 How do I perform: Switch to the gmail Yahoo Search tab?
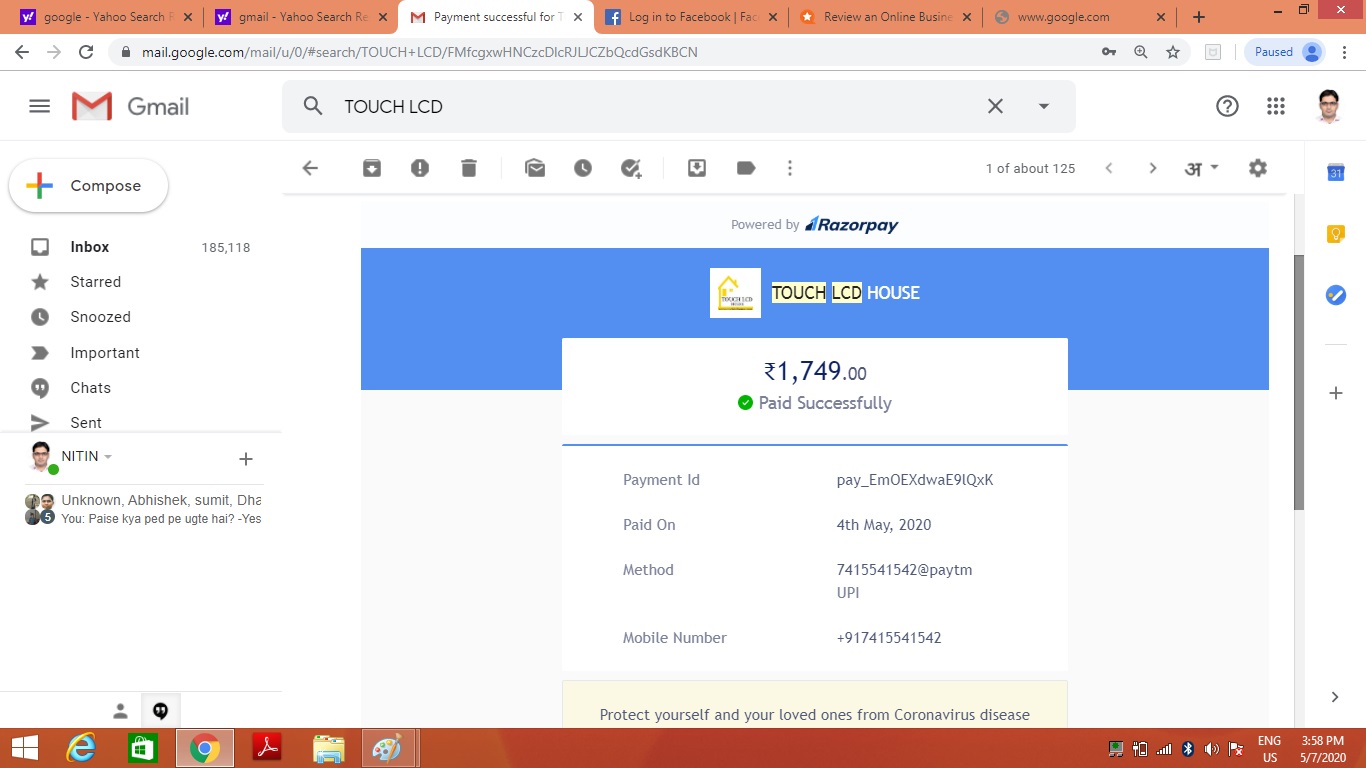point(302,17)
